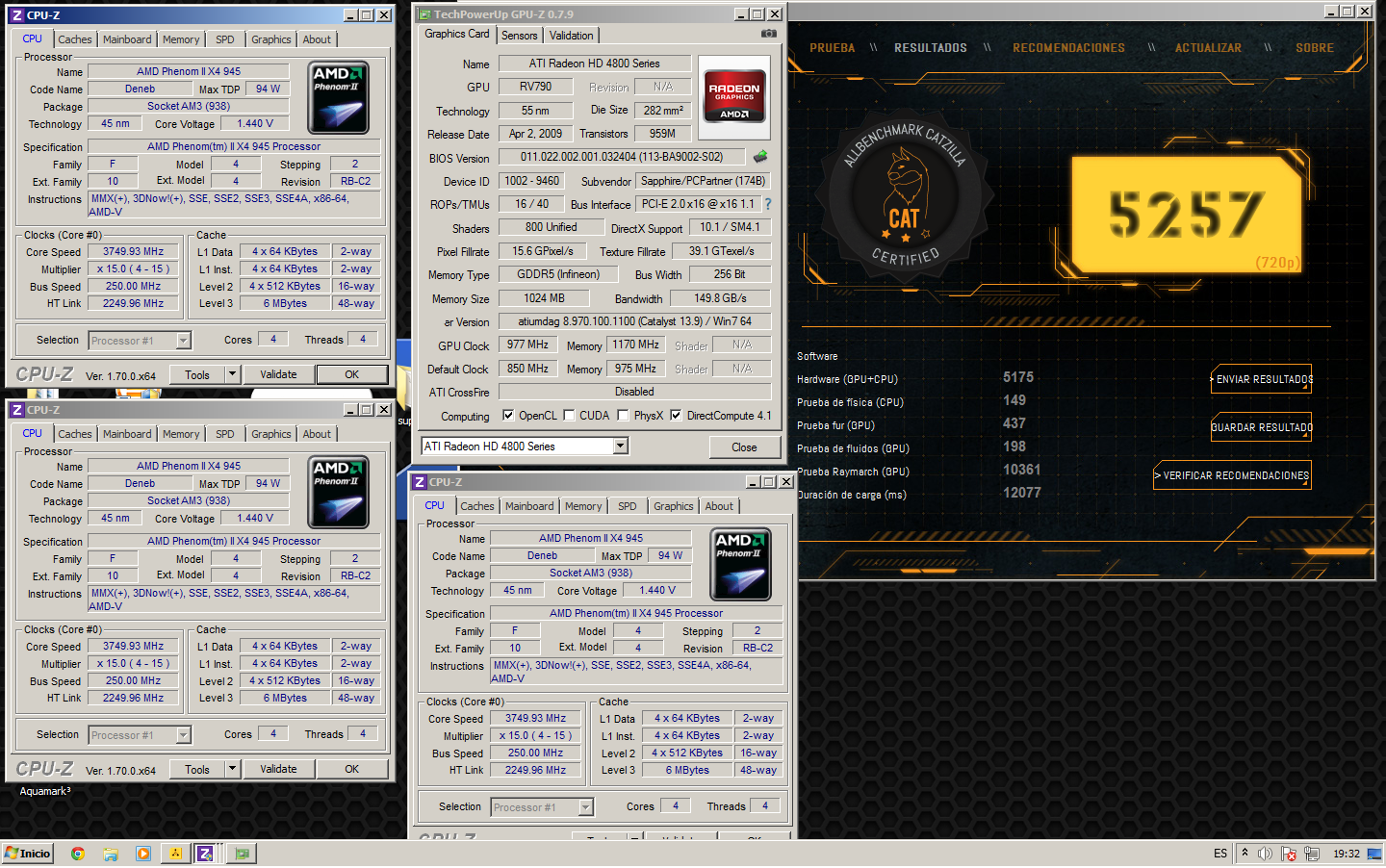Select SOBRE in the Catzilla menu
This screenshot has height=868, width=1386.
point(1315,48)
